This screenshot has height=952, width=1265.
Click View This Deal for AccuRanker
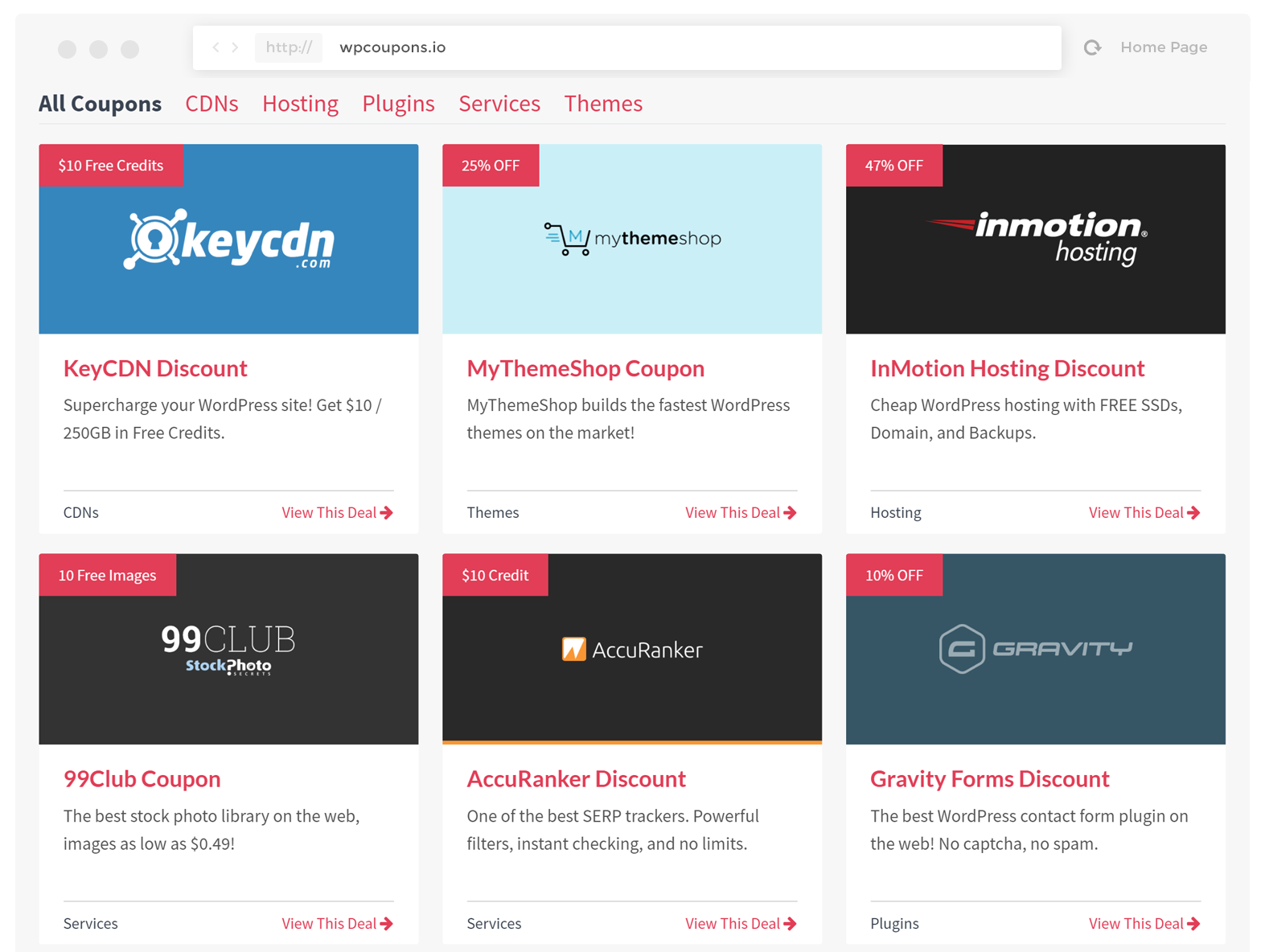[x=741, y=924]
